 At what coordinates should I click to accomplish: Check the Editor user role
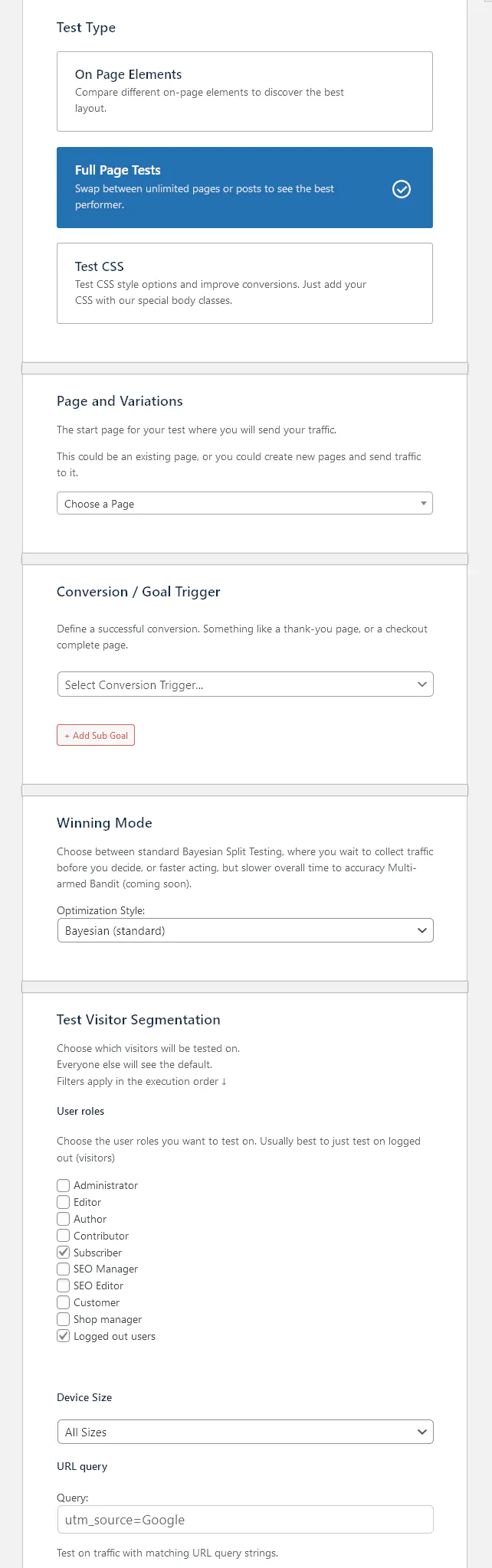[64, 1202]
